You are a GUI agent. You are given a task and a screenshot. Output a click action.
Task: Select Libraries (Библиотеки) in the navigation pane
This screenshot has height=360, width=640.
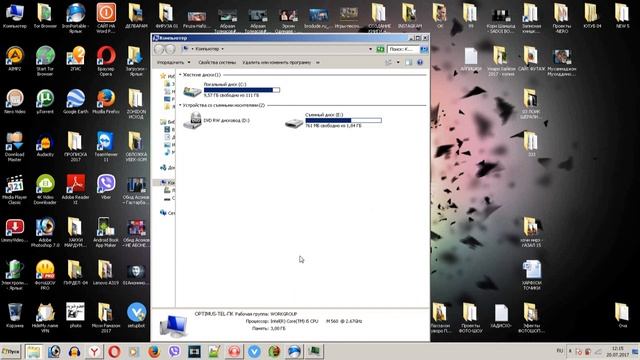click(x=167, y=122)
